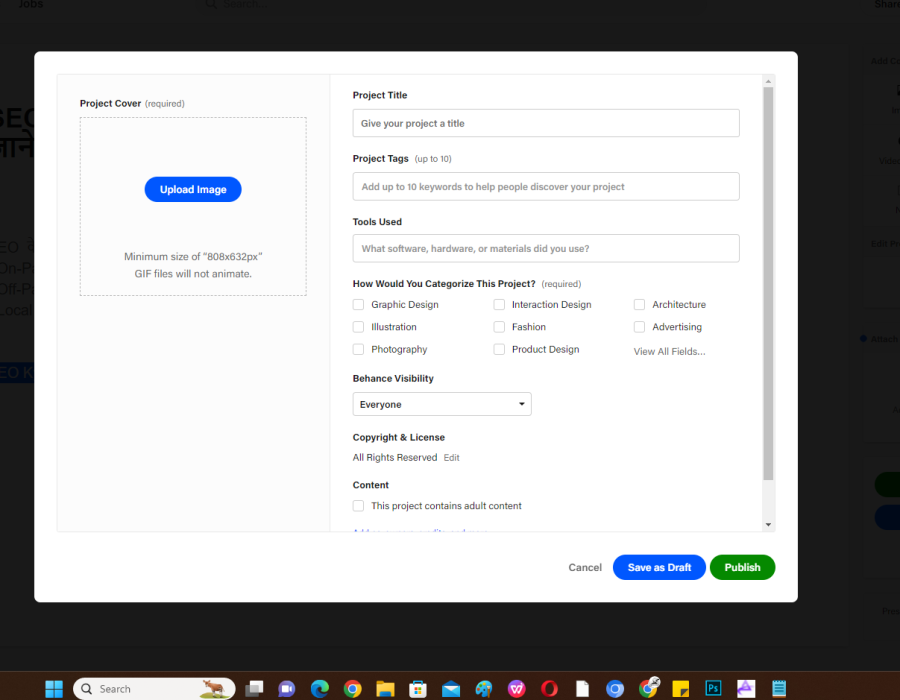Image resolution: width=900 pixels, height=700 pixels.
Task: Check the Graphic Design category
Action: pyautogui.click(x=359, y=305)
